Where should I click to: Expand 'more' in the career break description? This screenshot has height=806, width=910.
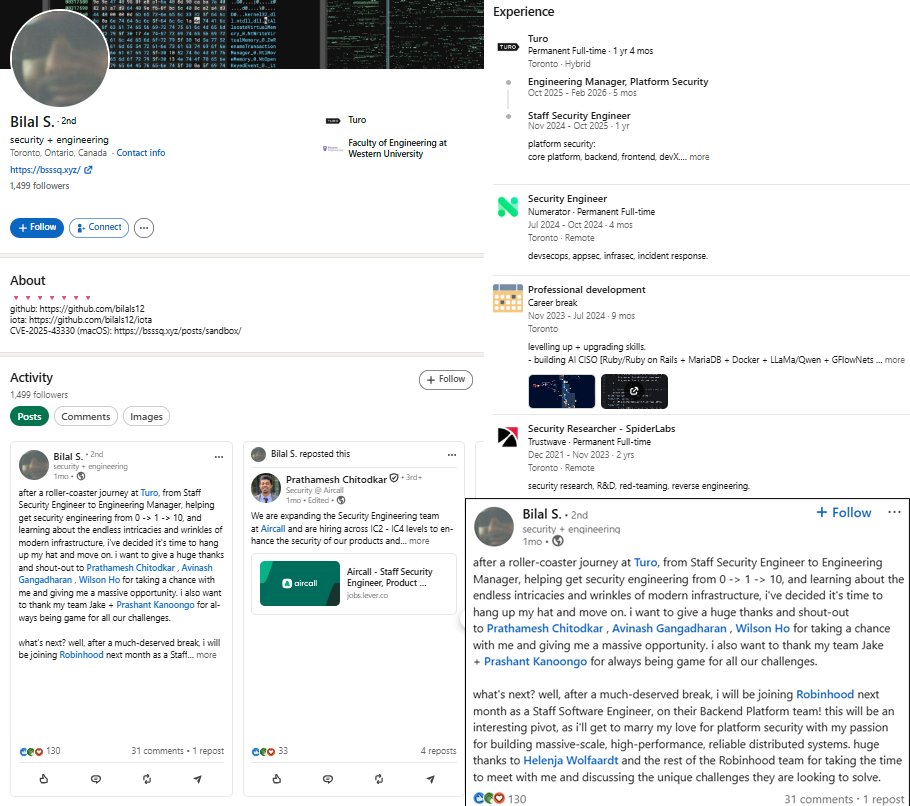(x=893, y=360)
